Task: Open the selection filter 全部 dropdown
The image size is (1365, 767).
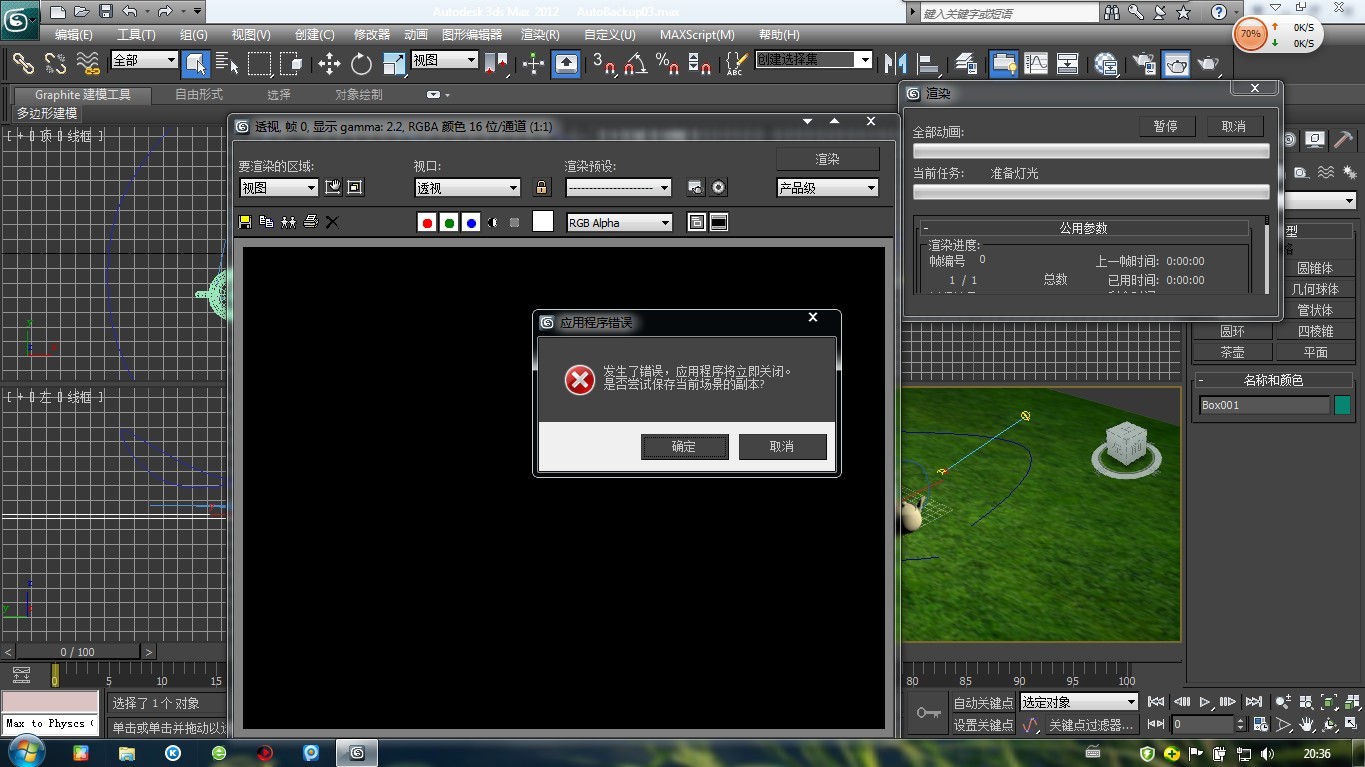Action: click(x=144, y=60)
